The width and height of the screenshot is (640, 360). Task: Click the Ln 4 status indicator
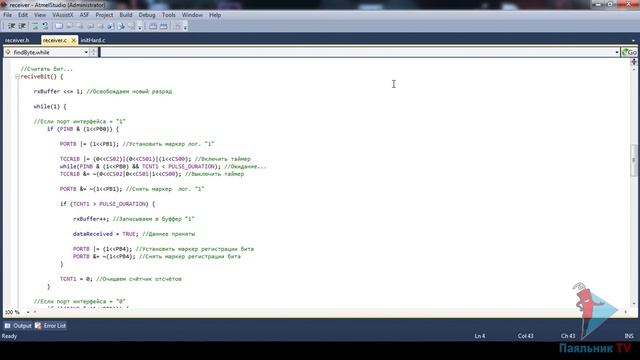(x=480, y=336)
